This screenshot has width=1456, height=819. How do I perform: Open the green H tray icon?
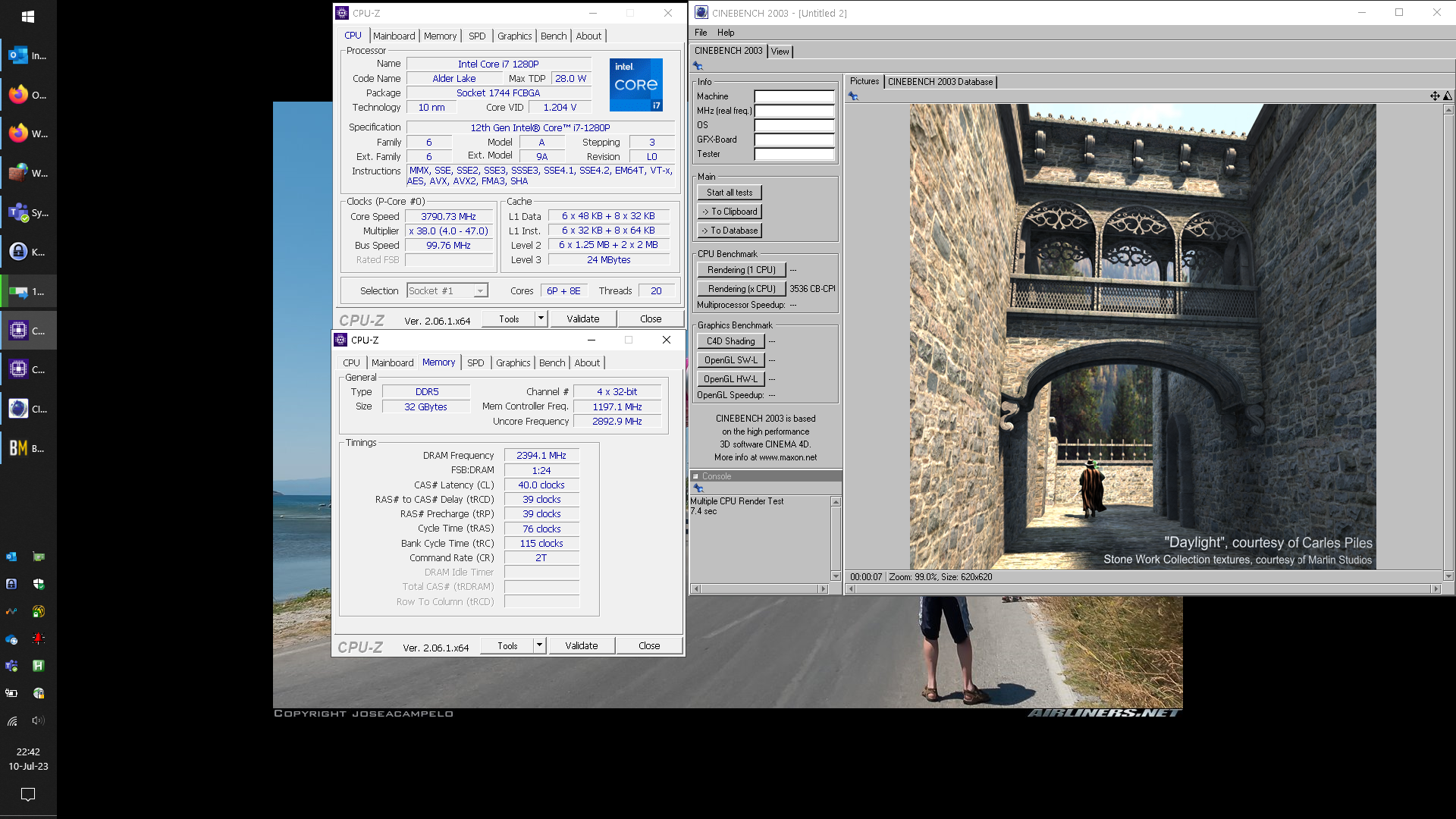click(x=39, y=666)
